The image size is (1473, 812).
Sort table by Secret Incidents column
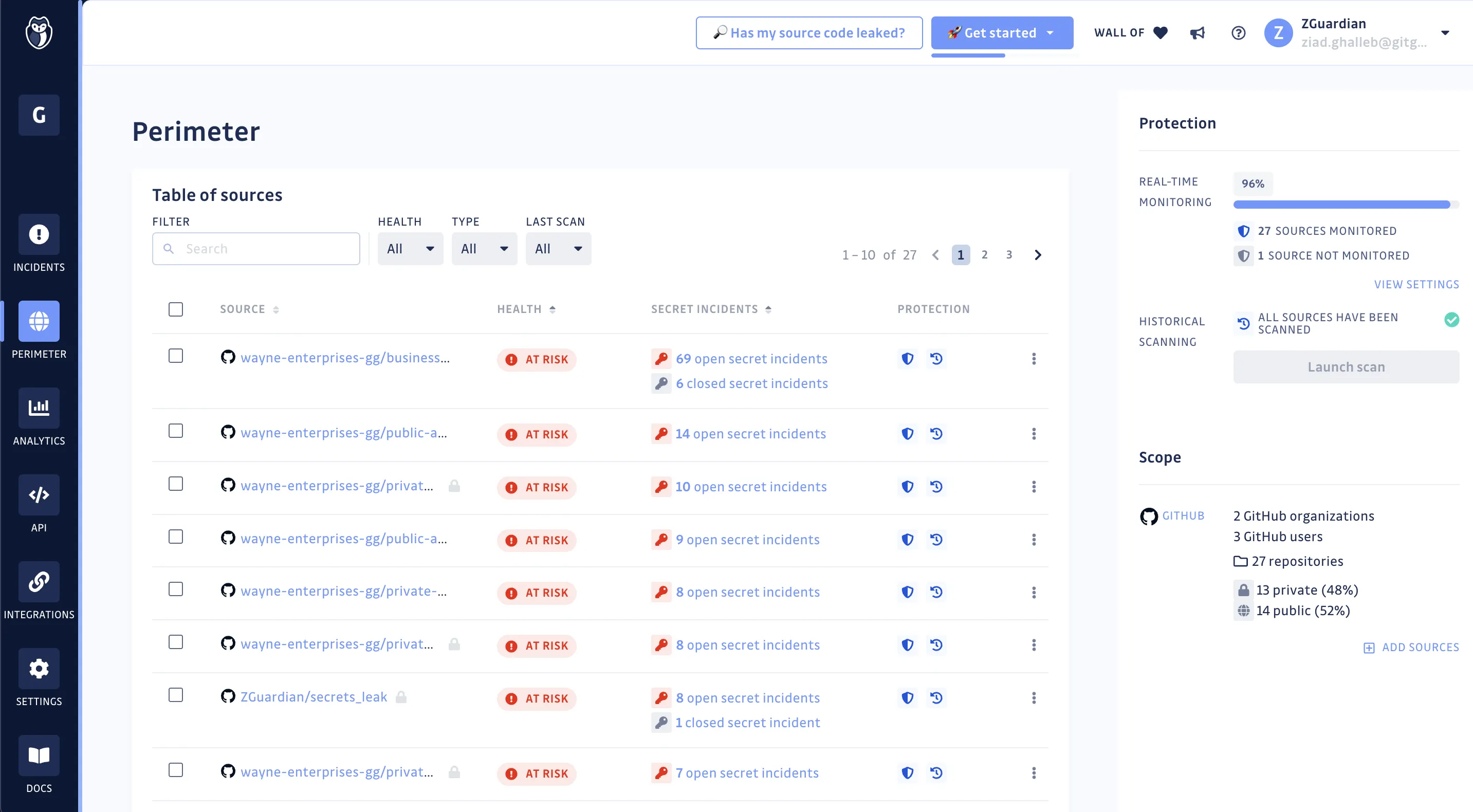pyautogui.click(x=711, y=309)
